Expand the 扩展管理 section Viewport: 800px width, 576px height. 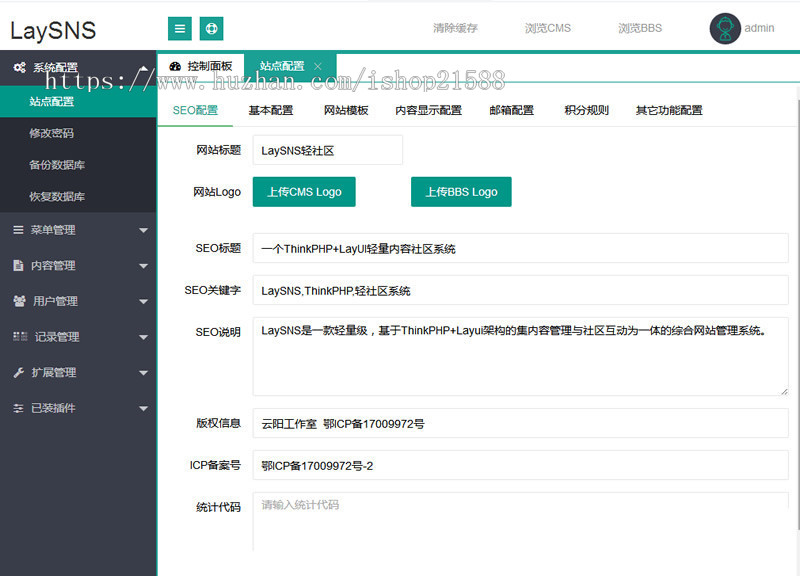(143, 372)
